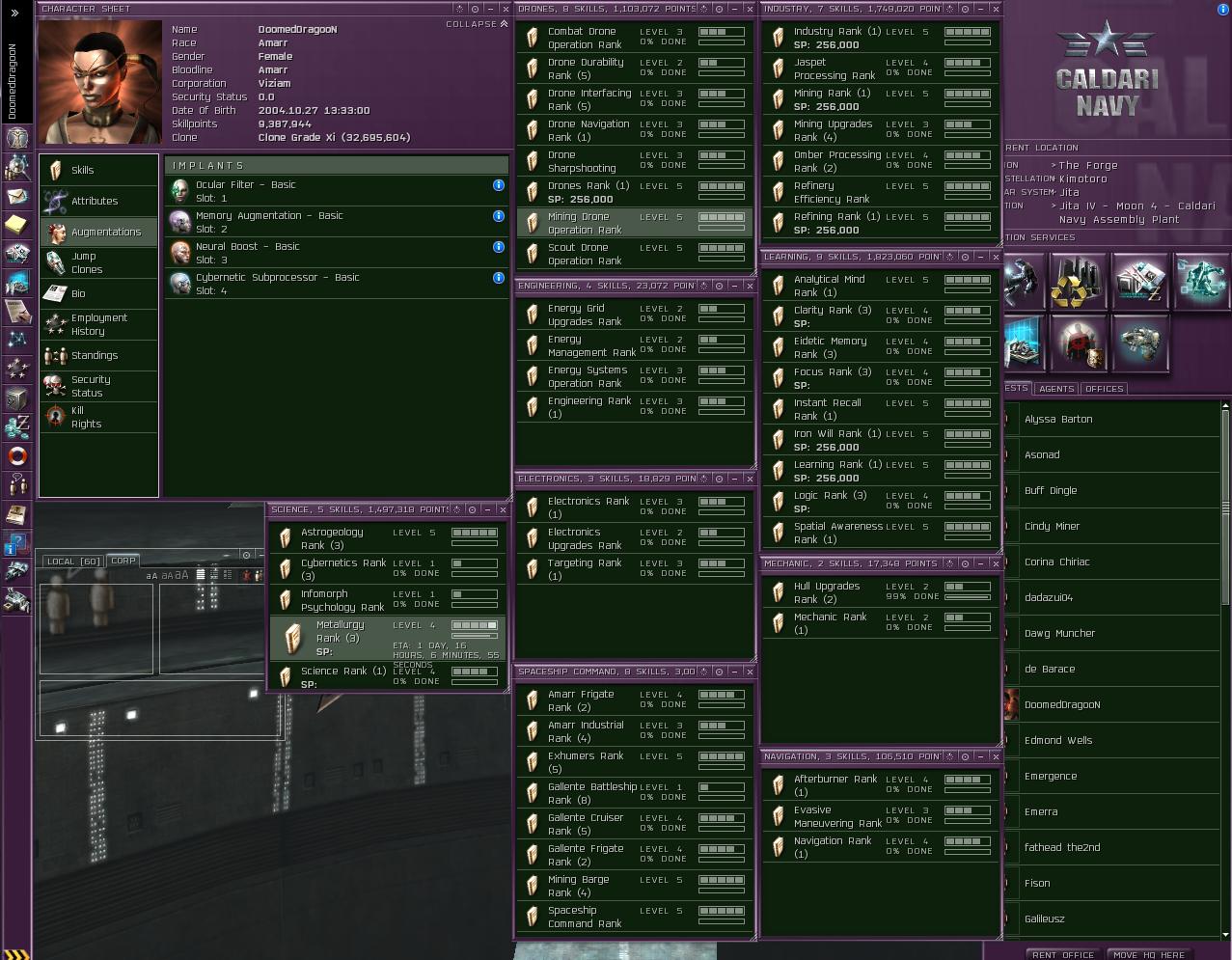Viewport: 1232px width, 960px height.
Task: Open the Standings section
Action: tap(98, 355)
